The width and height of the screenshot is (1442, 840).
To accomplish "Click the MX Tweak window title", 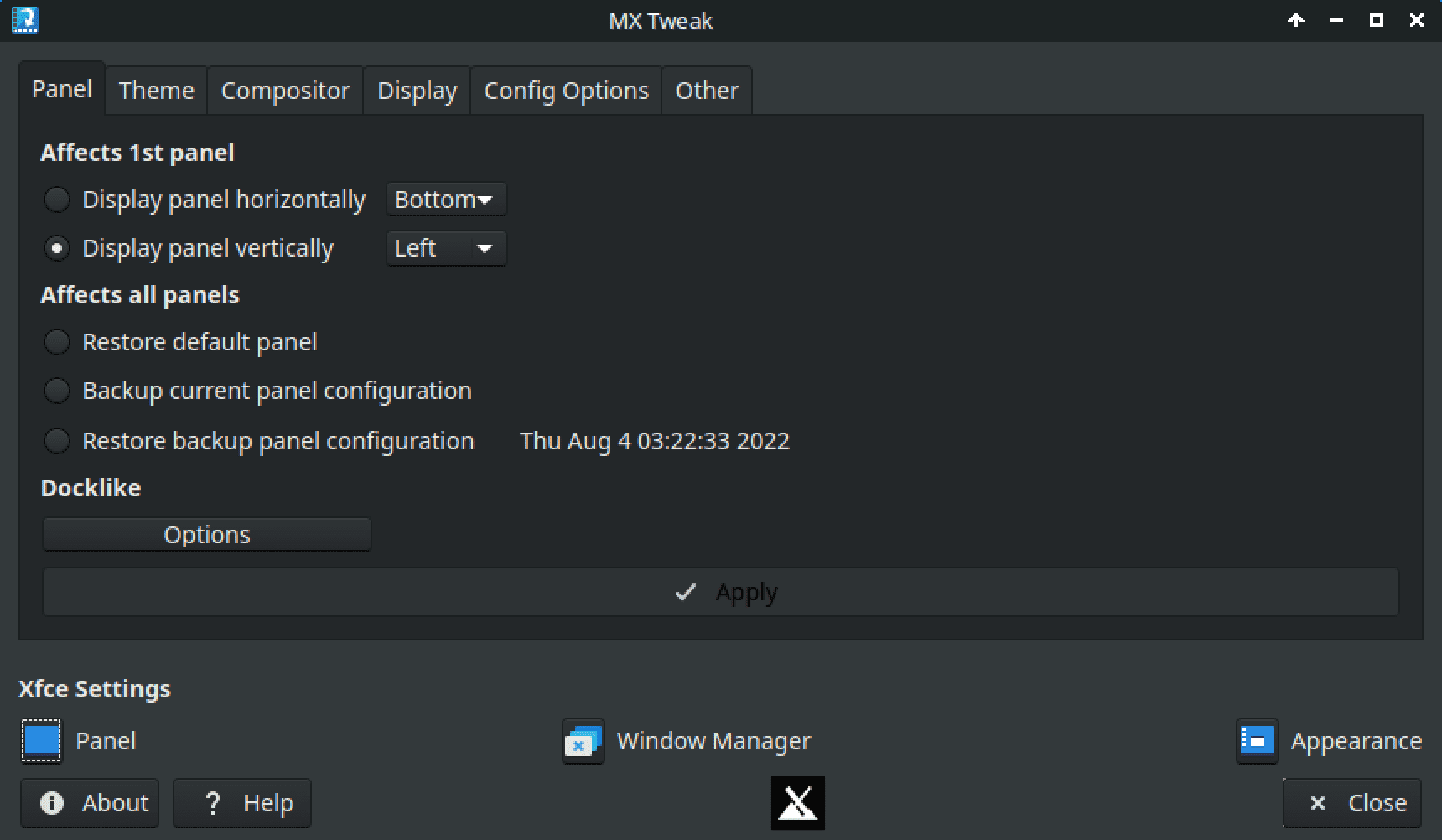I will pos(661,20).
